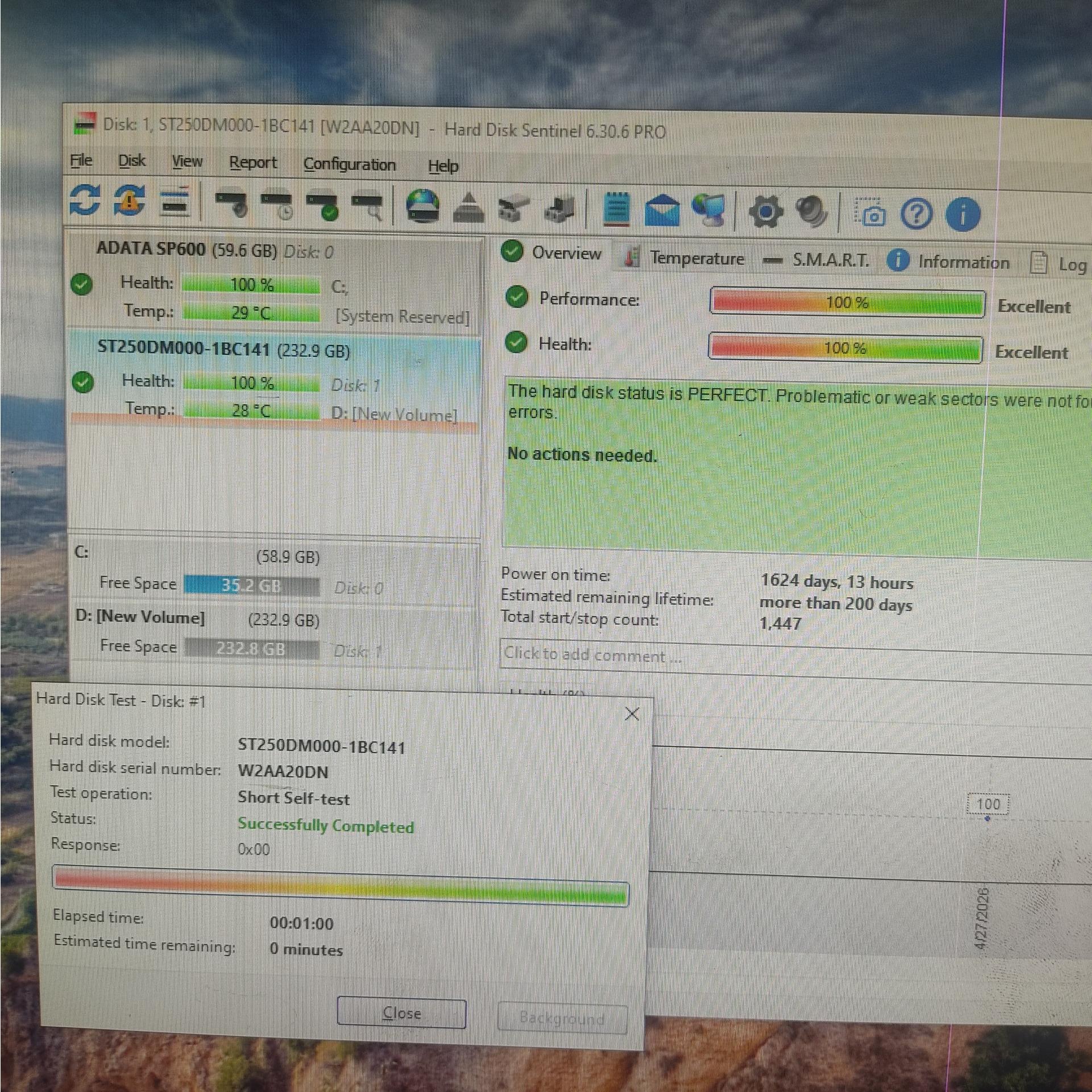Click the gray drive icon after eject

pos(513,210)
